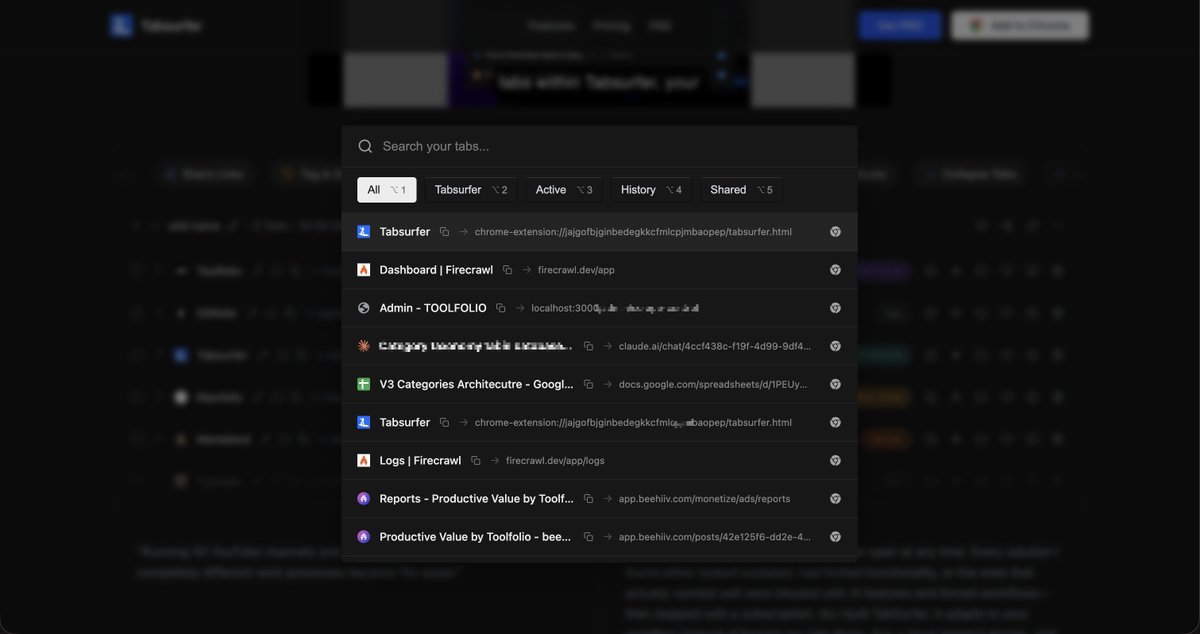This screenshot has width=1200, height=634.
Task: Click the localhost:3000 URL text
Action: click(x=614, y=308)
